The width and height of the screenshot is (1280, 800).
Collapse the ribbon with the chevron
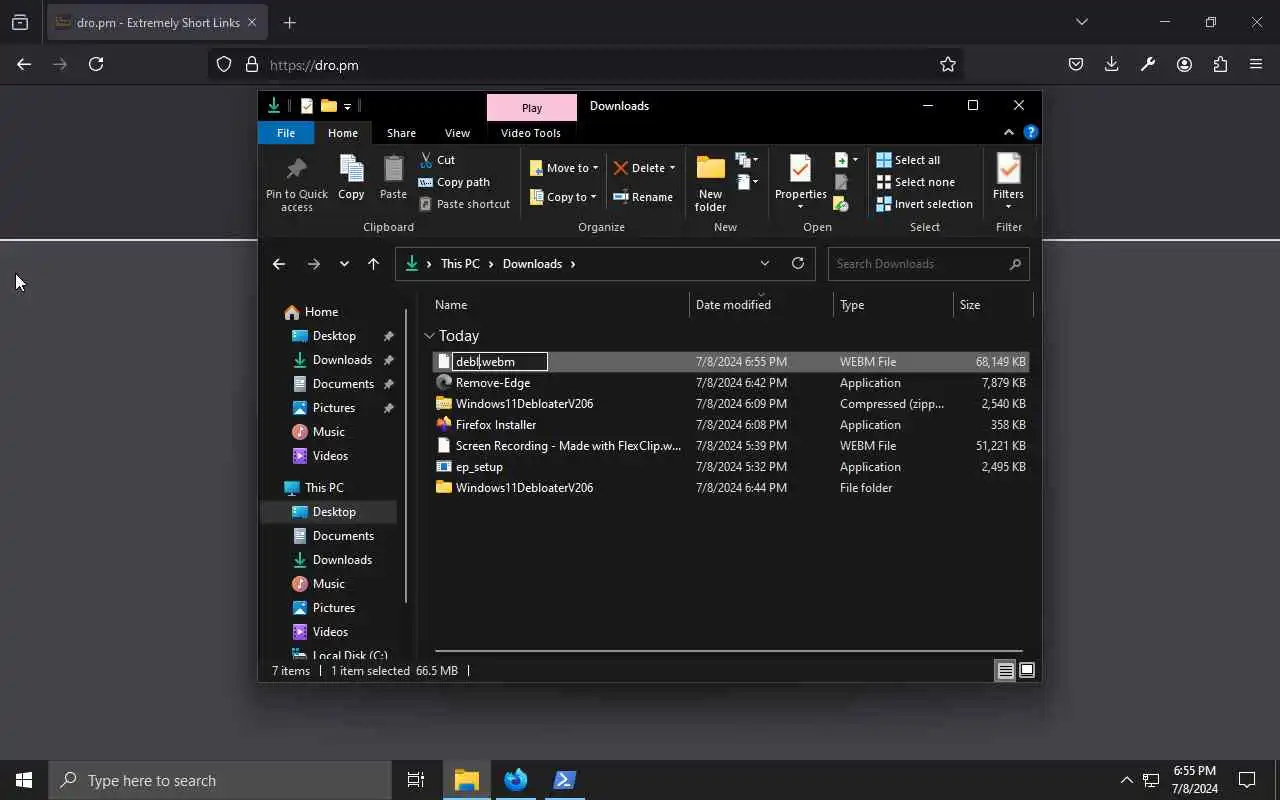point(1008,132)
